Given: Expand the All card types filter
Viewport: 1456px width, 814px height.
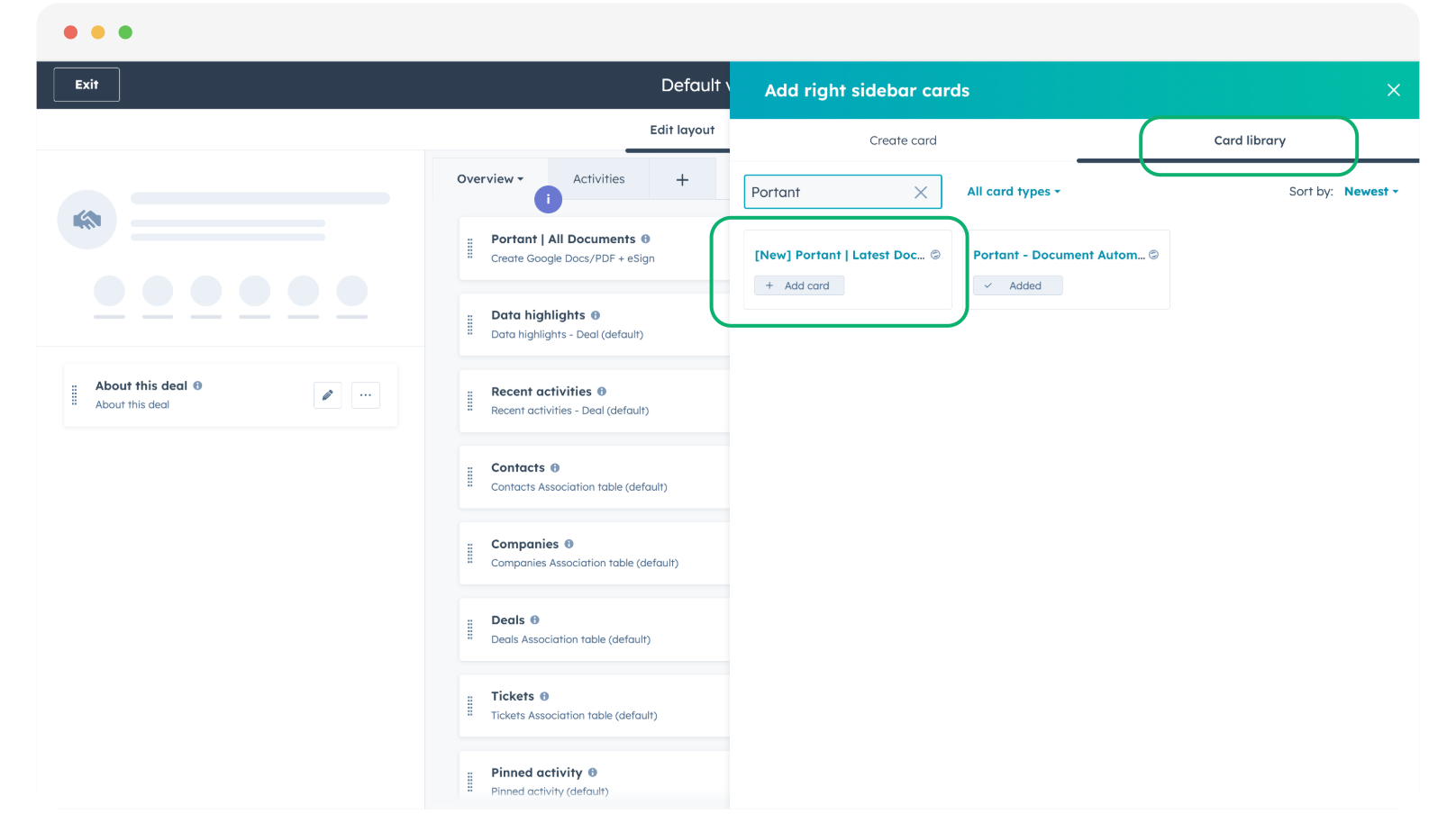Looking at the screenshot, I should click(1013, 192).
